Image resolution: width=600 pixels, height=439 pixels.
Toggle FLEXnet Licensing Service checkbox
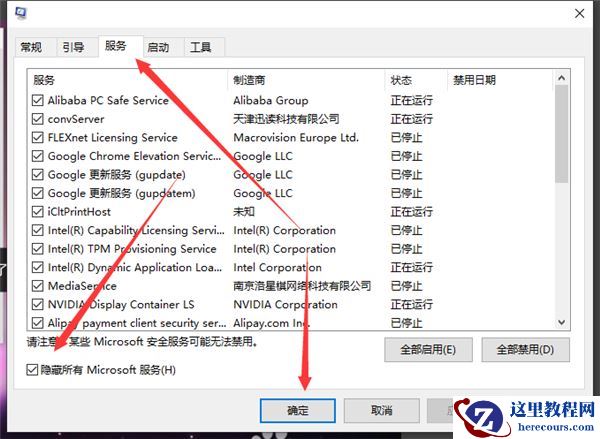38,137
